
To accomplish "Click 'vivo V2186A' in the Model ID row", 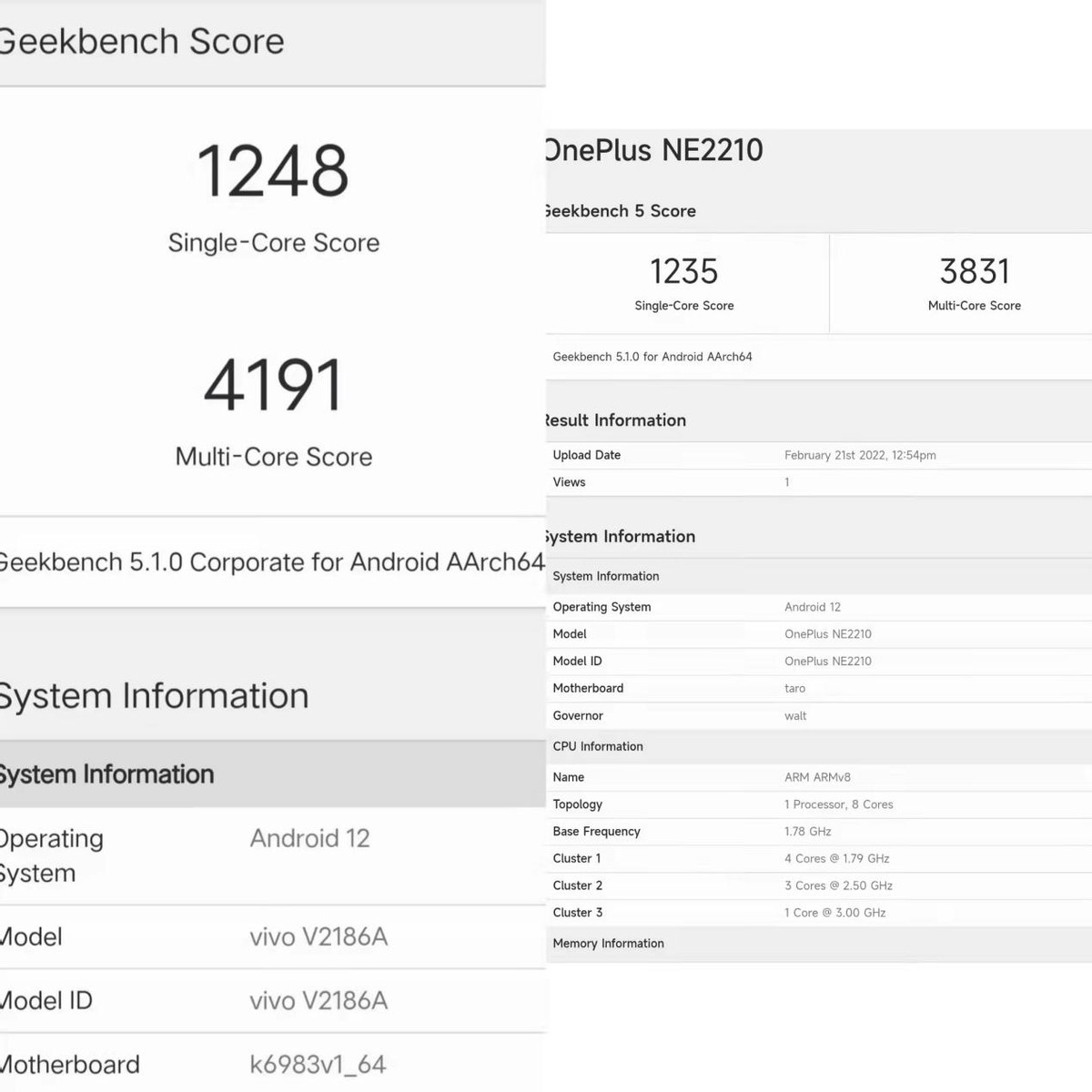I will pos(318,1001).
